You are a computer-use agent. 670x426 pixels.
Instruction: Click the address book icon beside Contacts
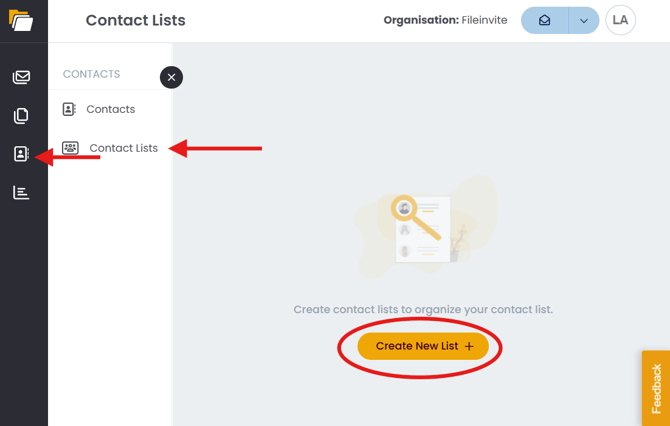pyautogui.click(x=69, y=109)
